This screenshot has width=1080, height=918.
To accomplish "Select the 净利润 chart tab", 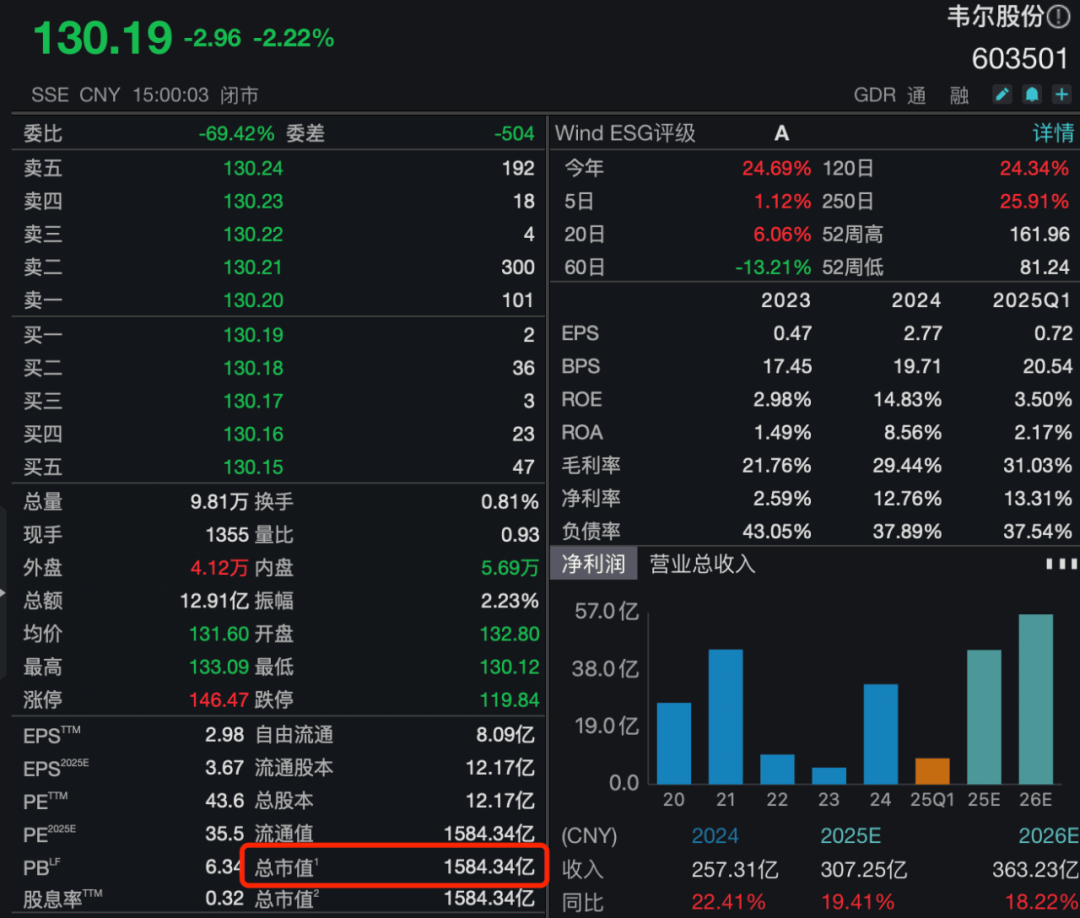I will (594, 563).
